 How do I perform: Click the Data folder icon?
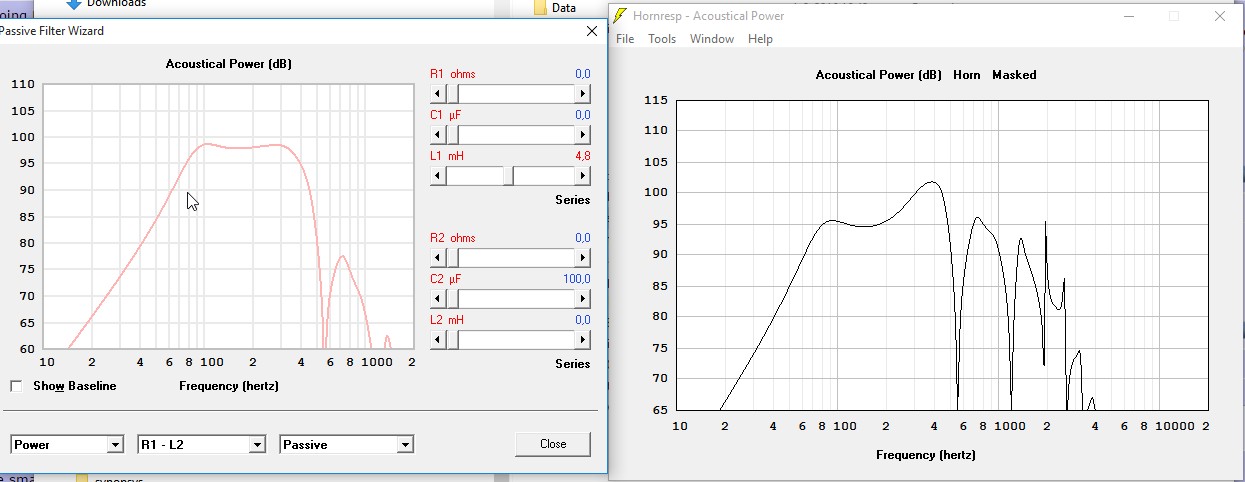(540, 6)
